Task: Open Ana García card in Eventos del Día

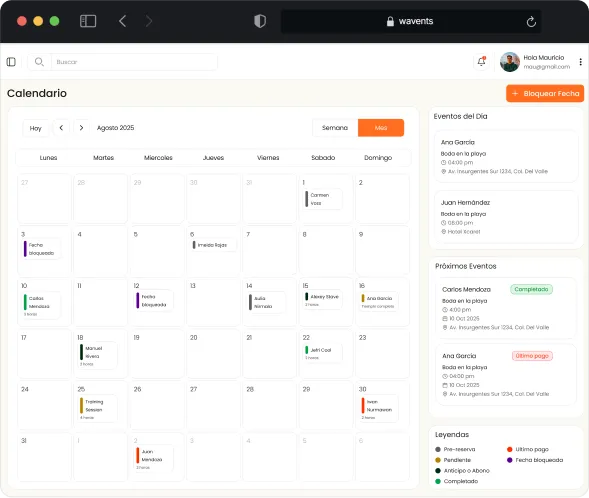Action: pos(506,156)
